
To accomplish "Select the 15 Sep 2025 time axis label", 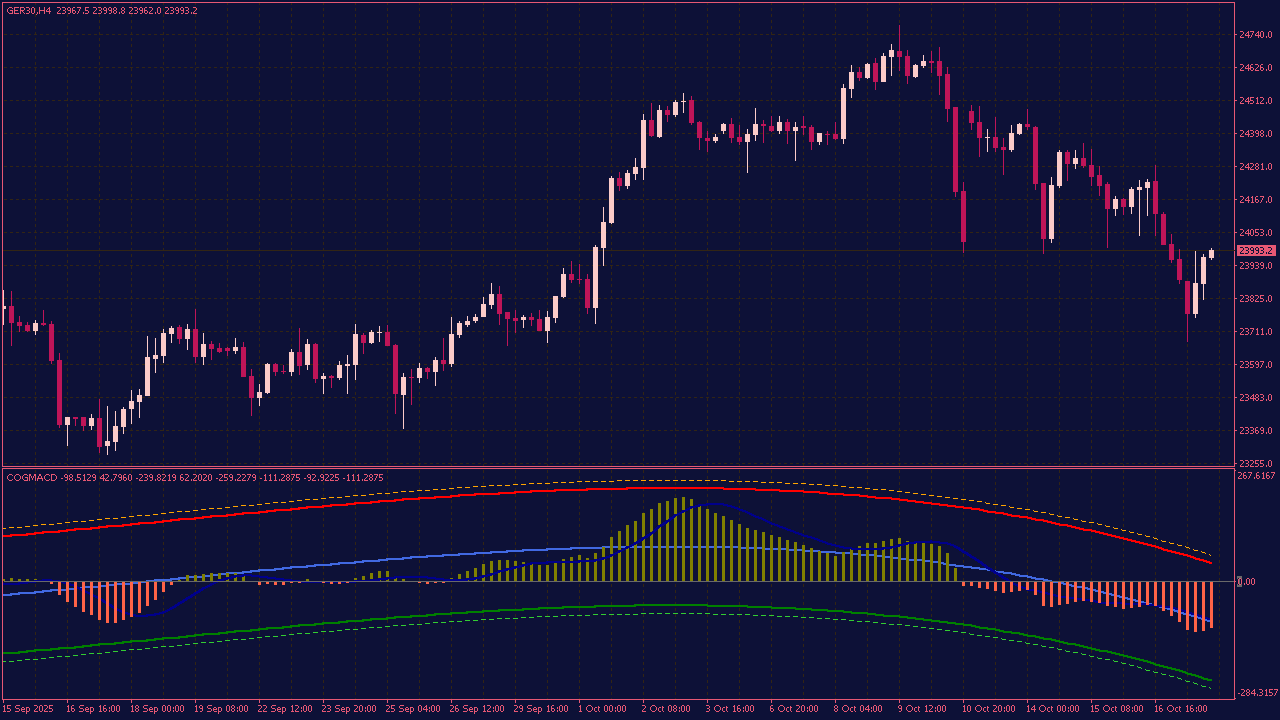I will [26, 708].
